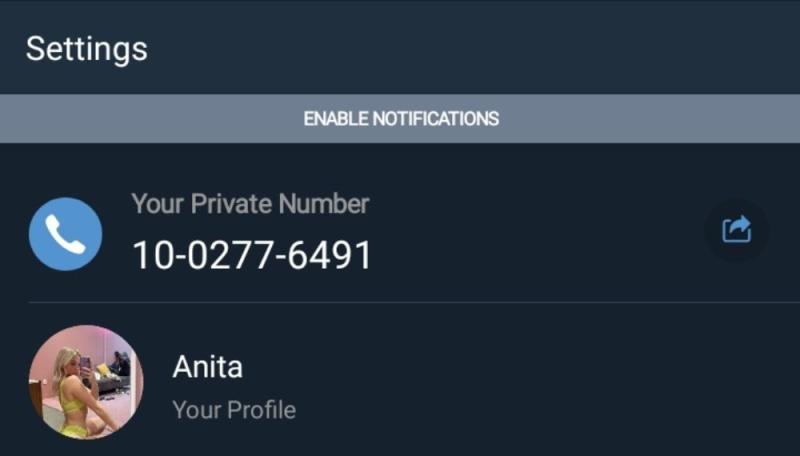800x456 pixels.
Task: Click the Anita profile name
Action: pos(207,367)
